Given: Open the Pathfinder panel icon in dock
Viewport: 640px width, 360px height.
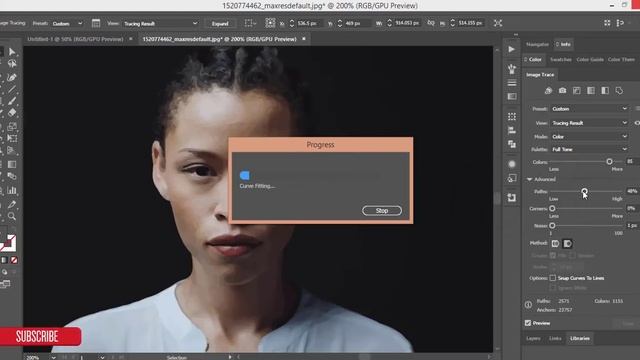Looking at the screenshot, I should coord(512,144).
